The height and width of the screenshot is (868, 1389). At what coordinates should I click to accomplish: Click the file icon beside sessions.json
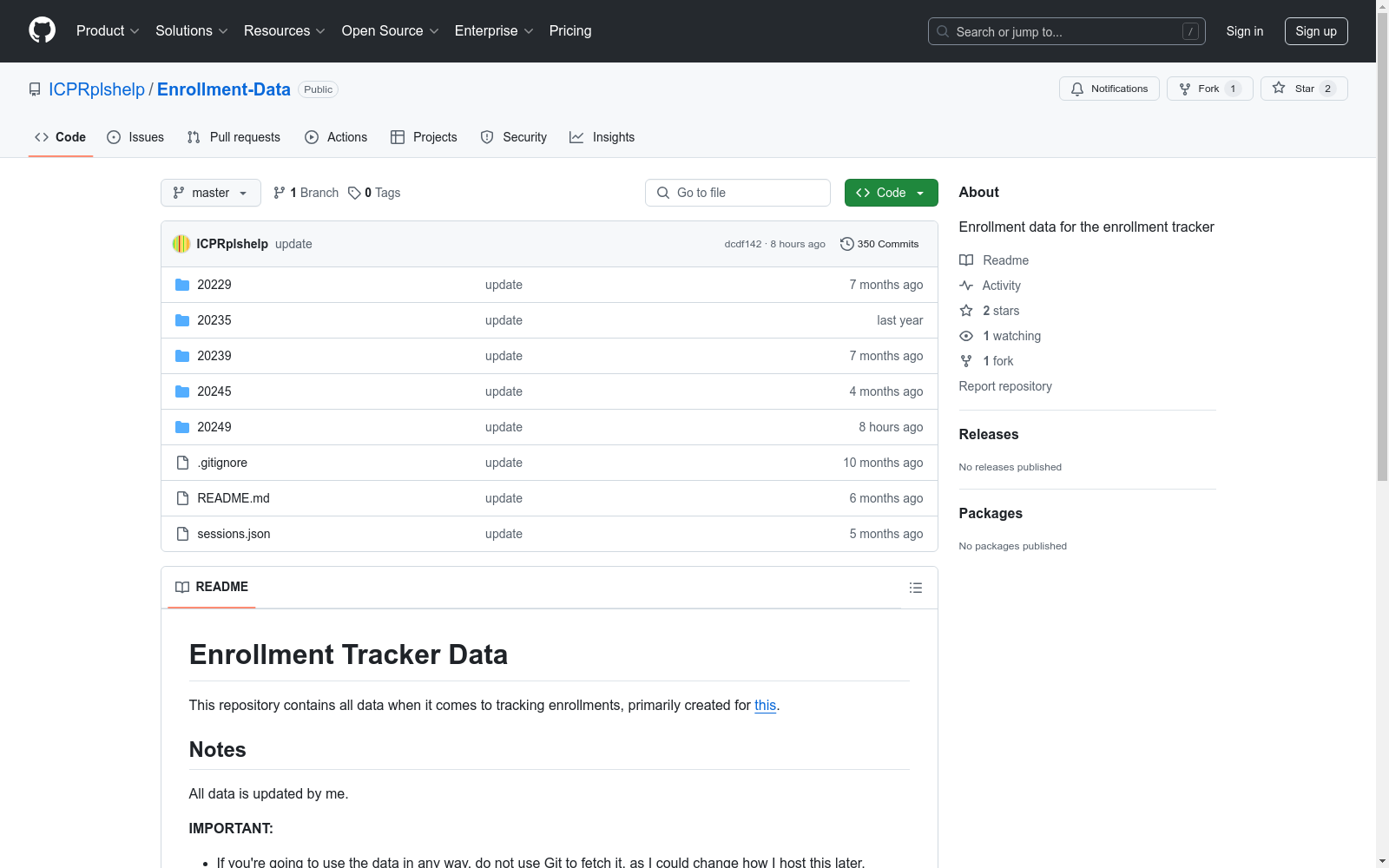(182, 534)
